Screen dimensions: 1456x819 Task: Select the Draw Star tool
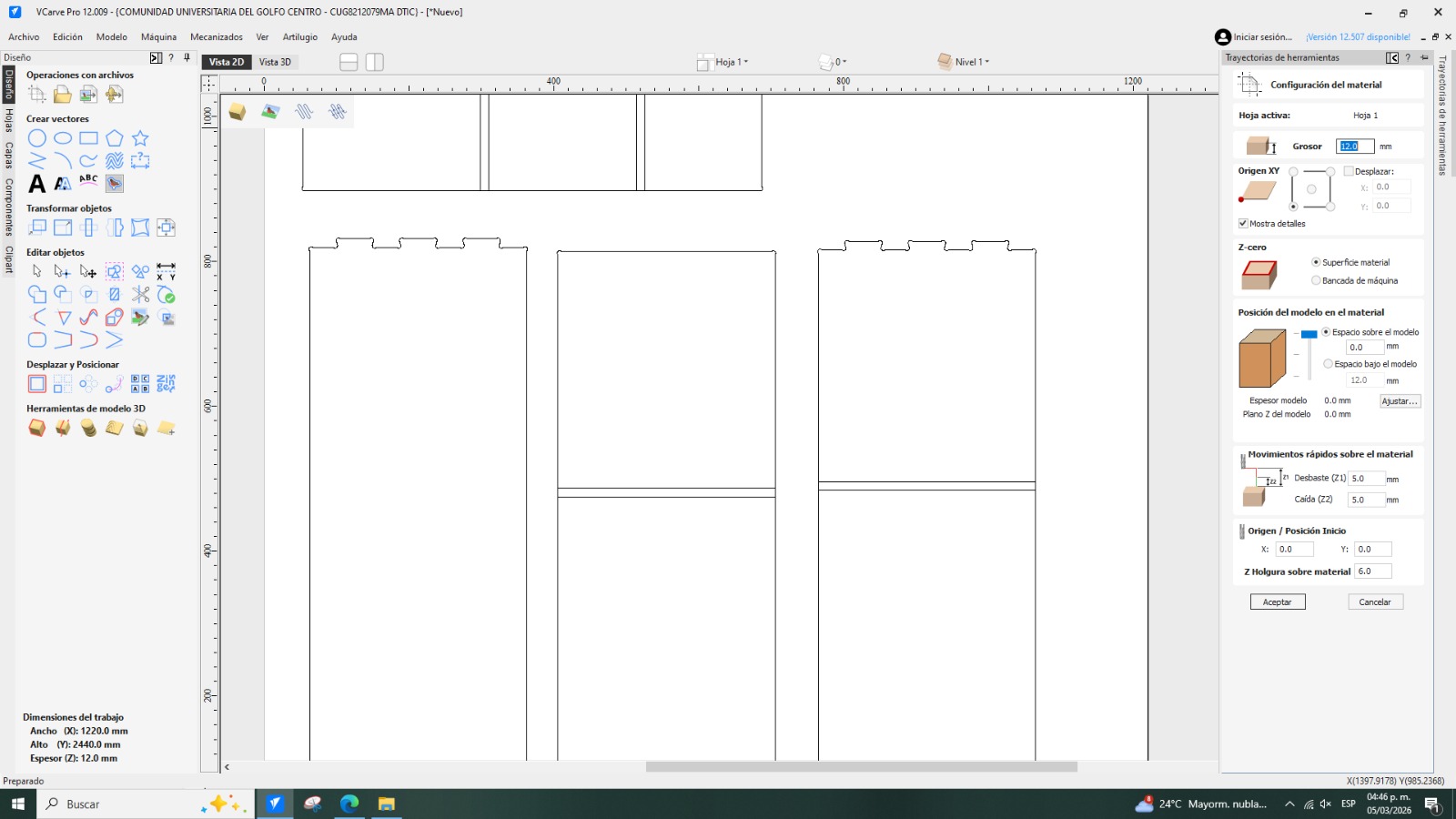coord(140,138)
